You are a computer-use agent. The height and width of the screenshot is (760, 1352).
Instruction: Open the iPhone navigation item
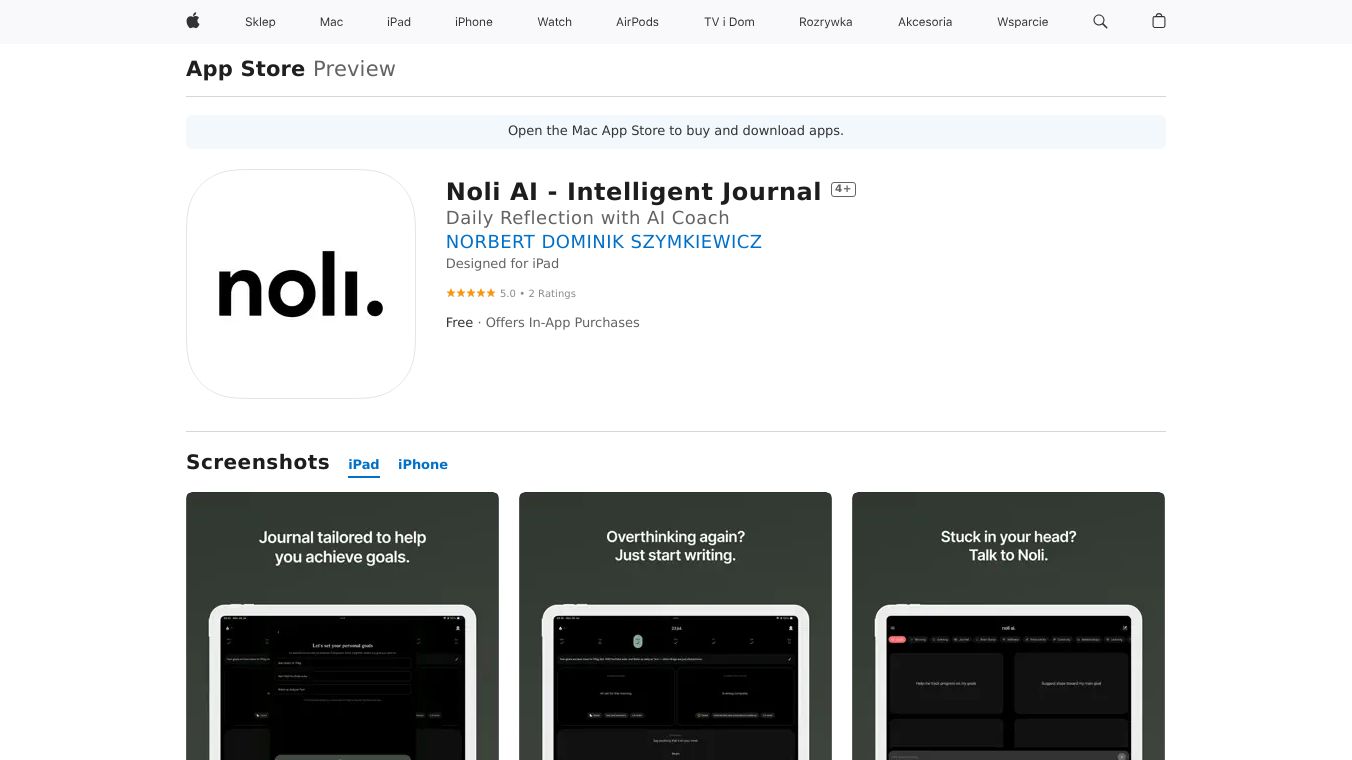(474, 22)
